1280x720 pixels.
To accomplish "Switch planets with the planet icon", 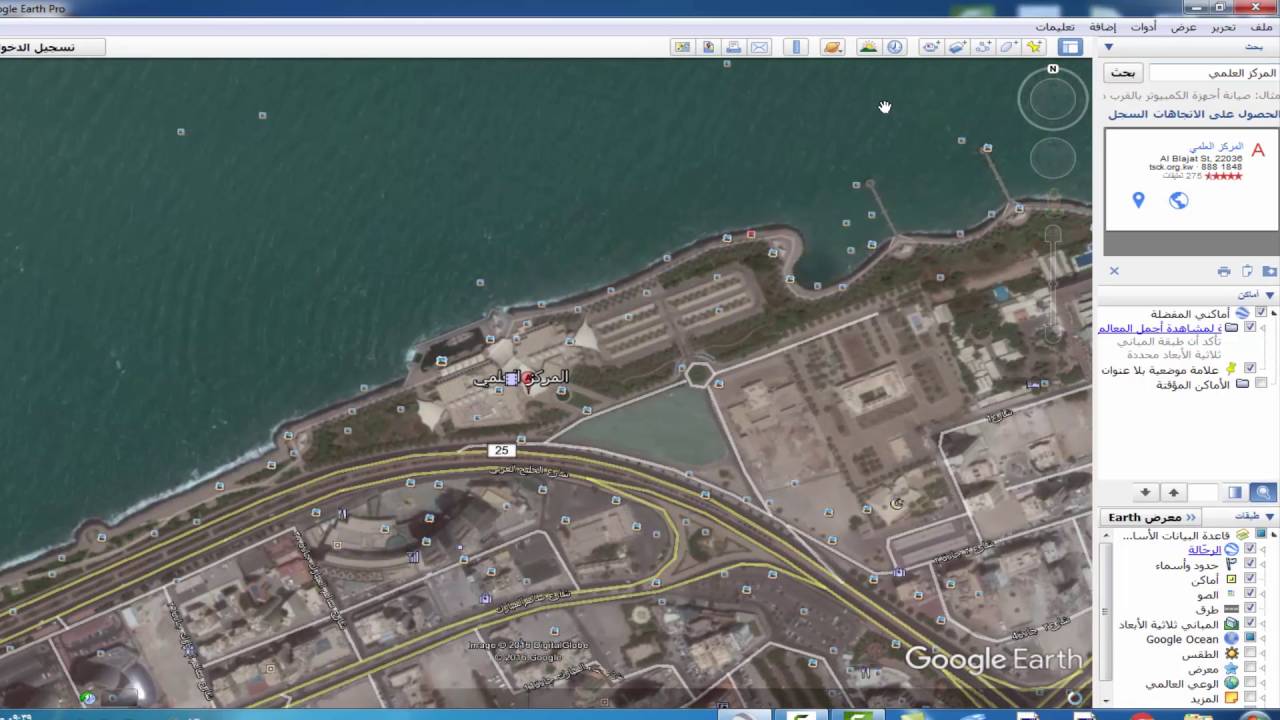I will point(832,47).
